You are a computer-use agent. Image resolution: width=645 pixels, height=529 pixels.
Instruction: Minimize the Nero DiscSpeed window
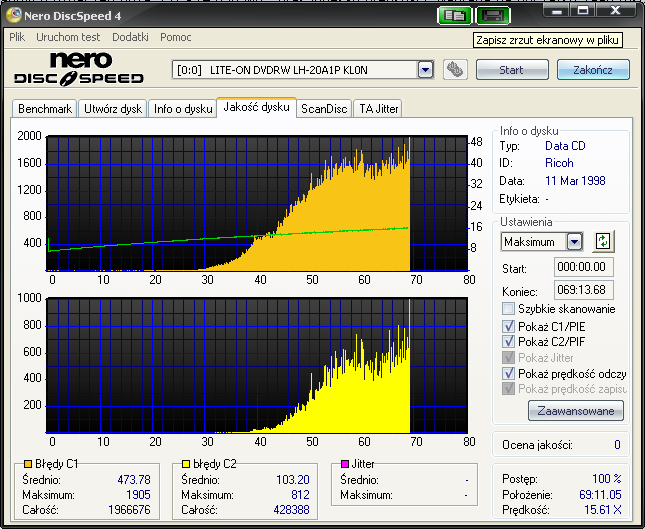[x=557, y=10]
